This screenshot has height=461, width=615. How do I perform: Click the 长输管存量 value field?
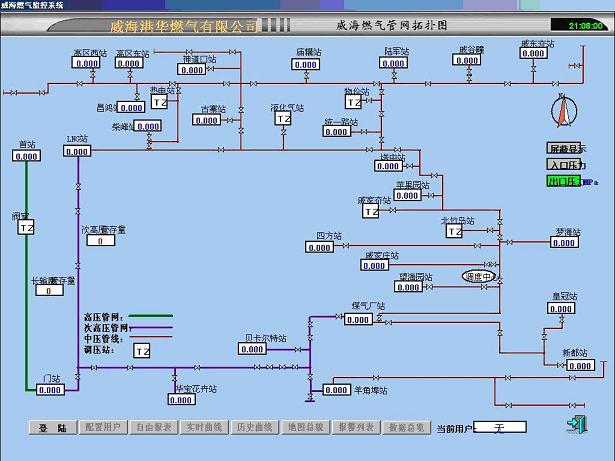49,290
